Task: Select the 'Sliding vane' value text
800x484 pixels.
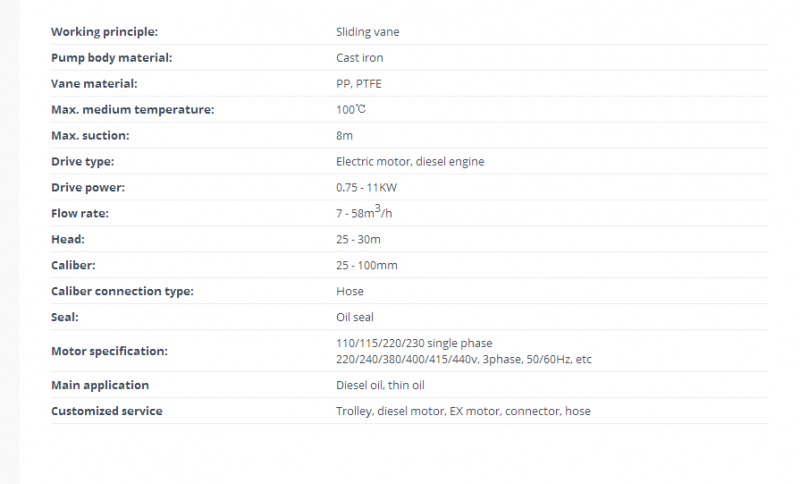Action: [367, 32]
